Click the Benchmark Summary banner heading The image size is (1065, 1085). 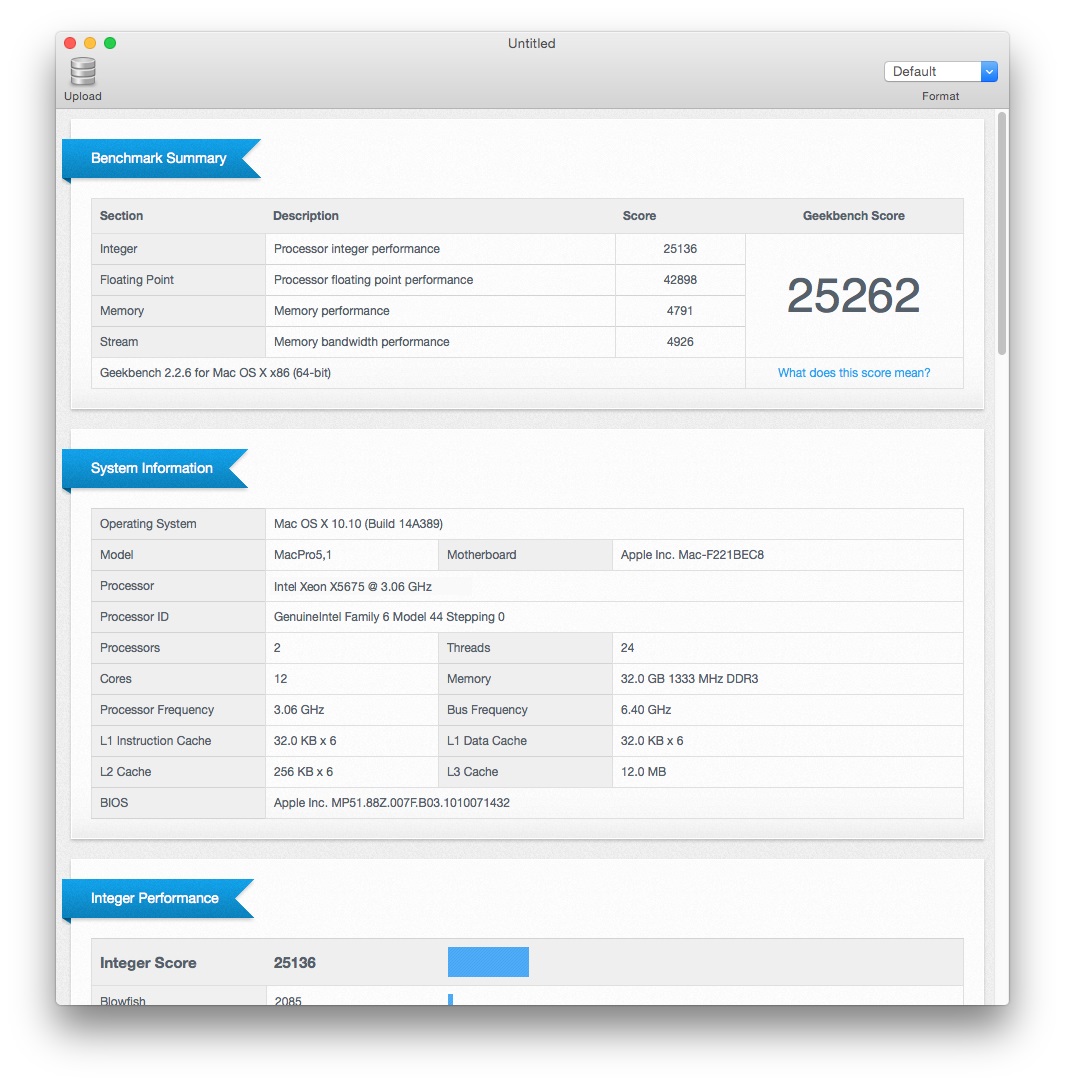click(158, 158)
